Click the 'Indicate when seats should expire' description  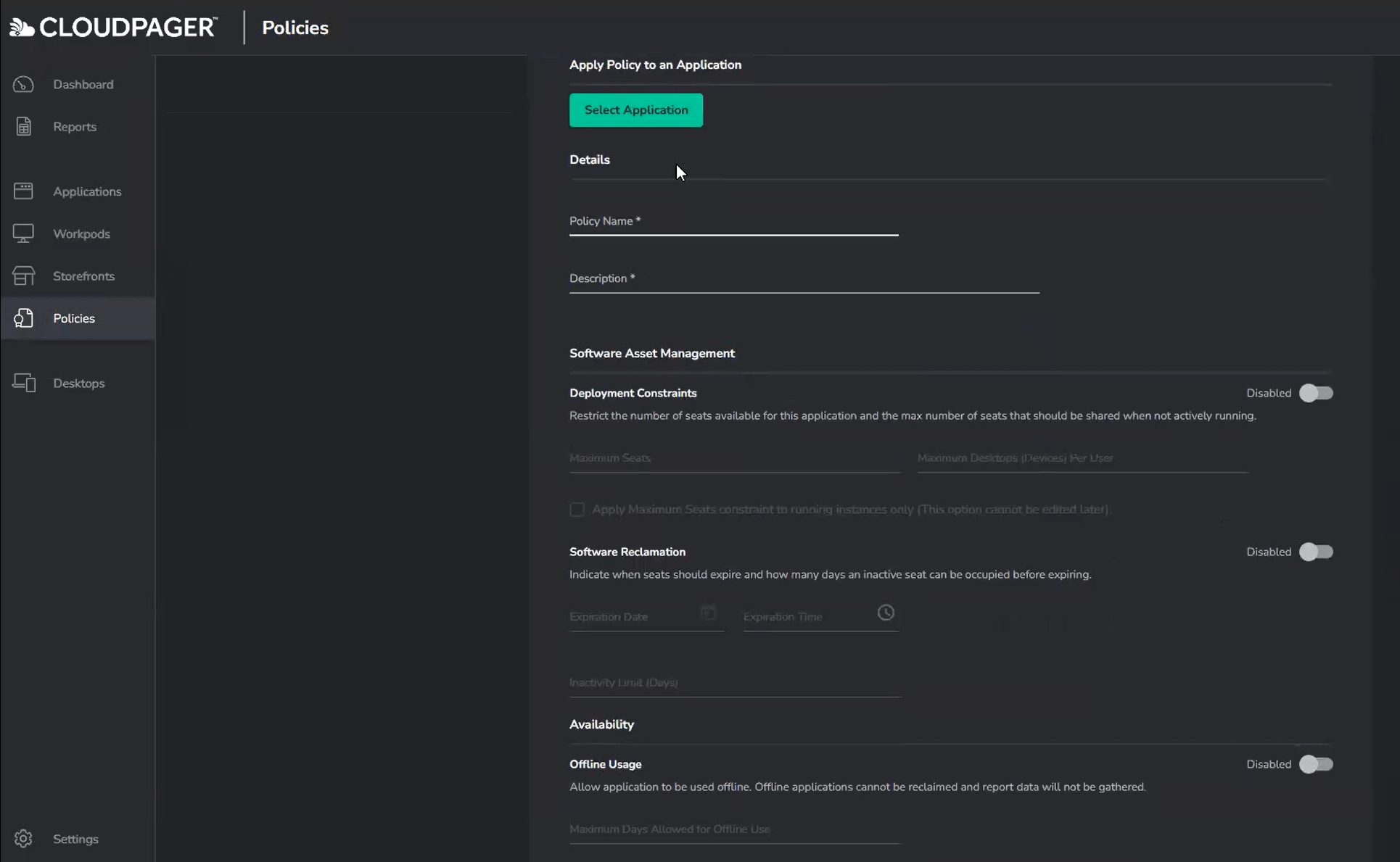click(x=830, y=575)
